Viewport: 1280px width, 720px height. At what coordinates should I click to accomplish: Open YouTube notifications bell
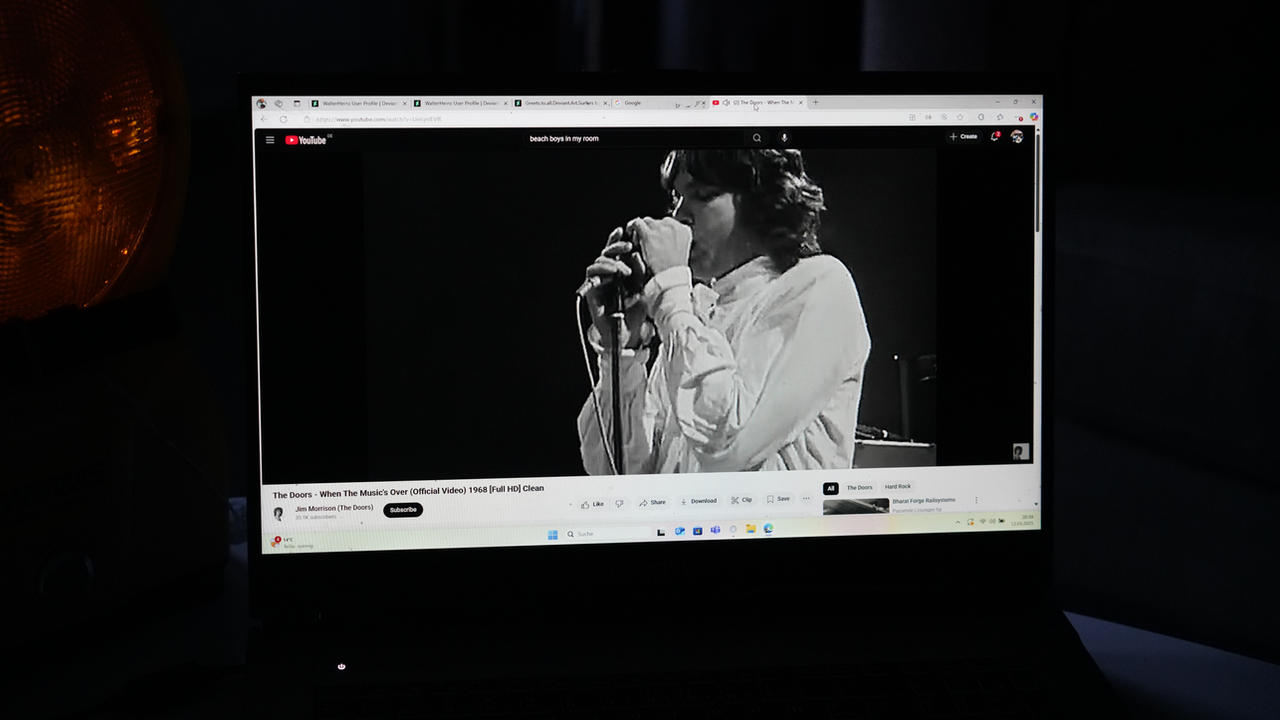point(994,137)
